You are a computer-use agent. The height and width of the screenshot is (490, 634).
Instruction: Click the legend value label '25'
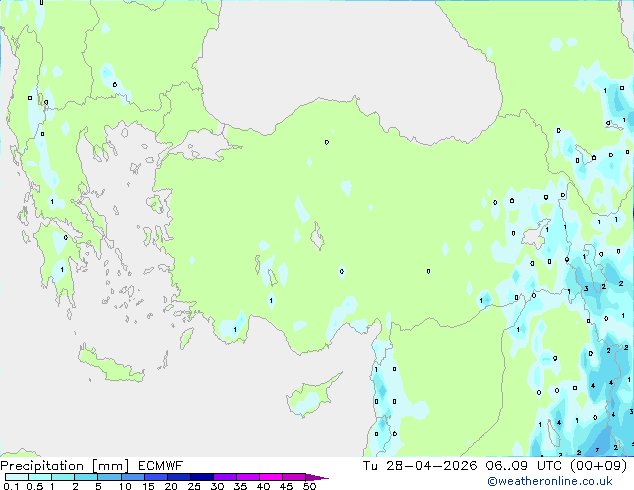194,486
